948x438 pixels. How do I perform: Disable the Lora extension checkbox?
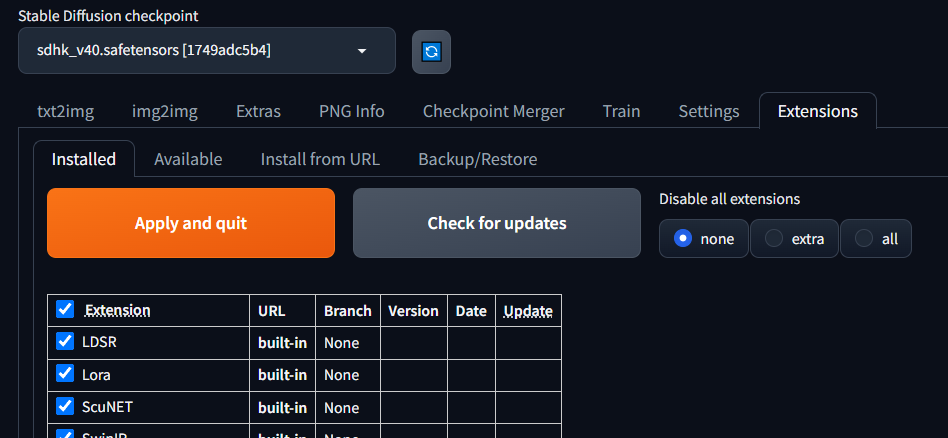point(65,373)
